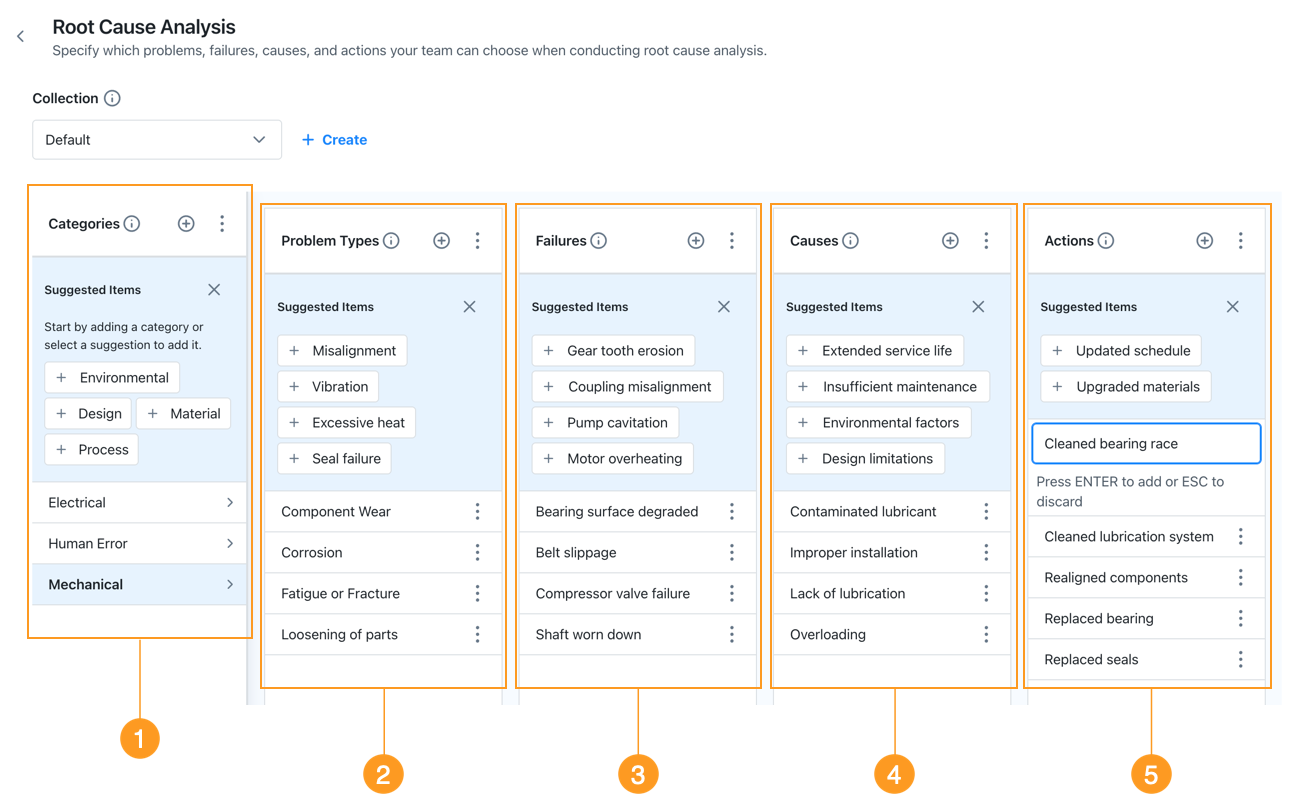Navigate back using the arrow icon
This screenshot has width=1295, height=795.
[x=20, y=36]
